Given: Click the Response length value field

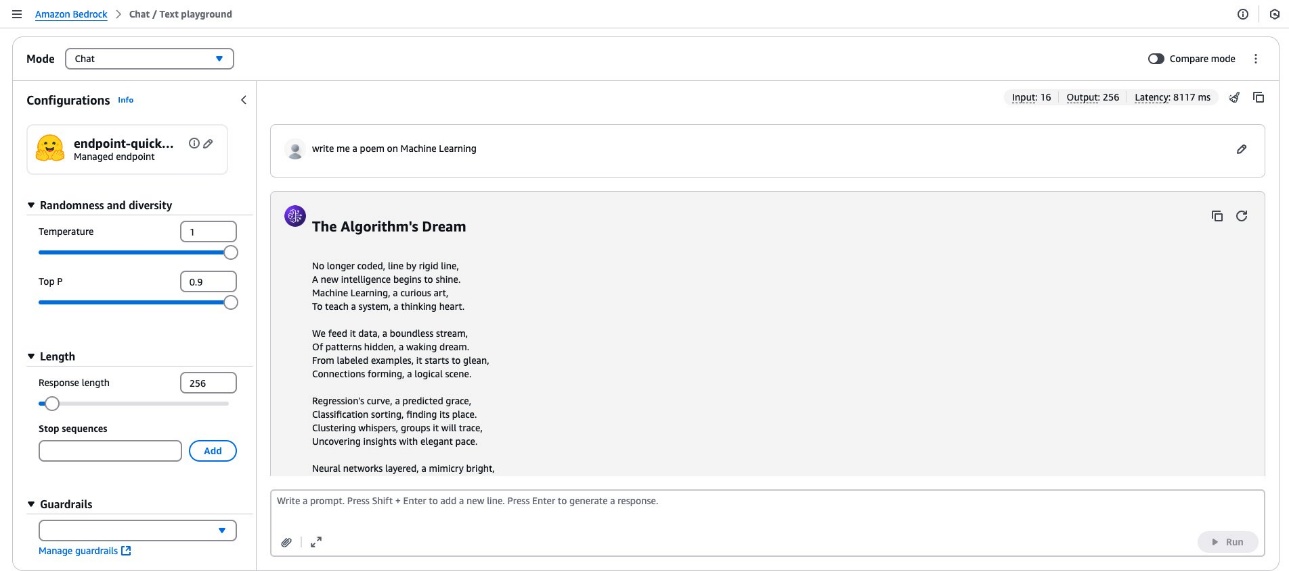Looking at the screenshot, I should [x=208, y=383].
